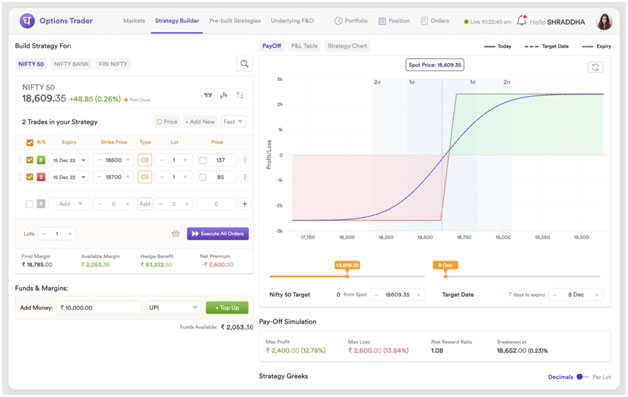Open expiry dropdown for 18600 trade
This screenshot has width=628, height=397.
click(69, 160)
